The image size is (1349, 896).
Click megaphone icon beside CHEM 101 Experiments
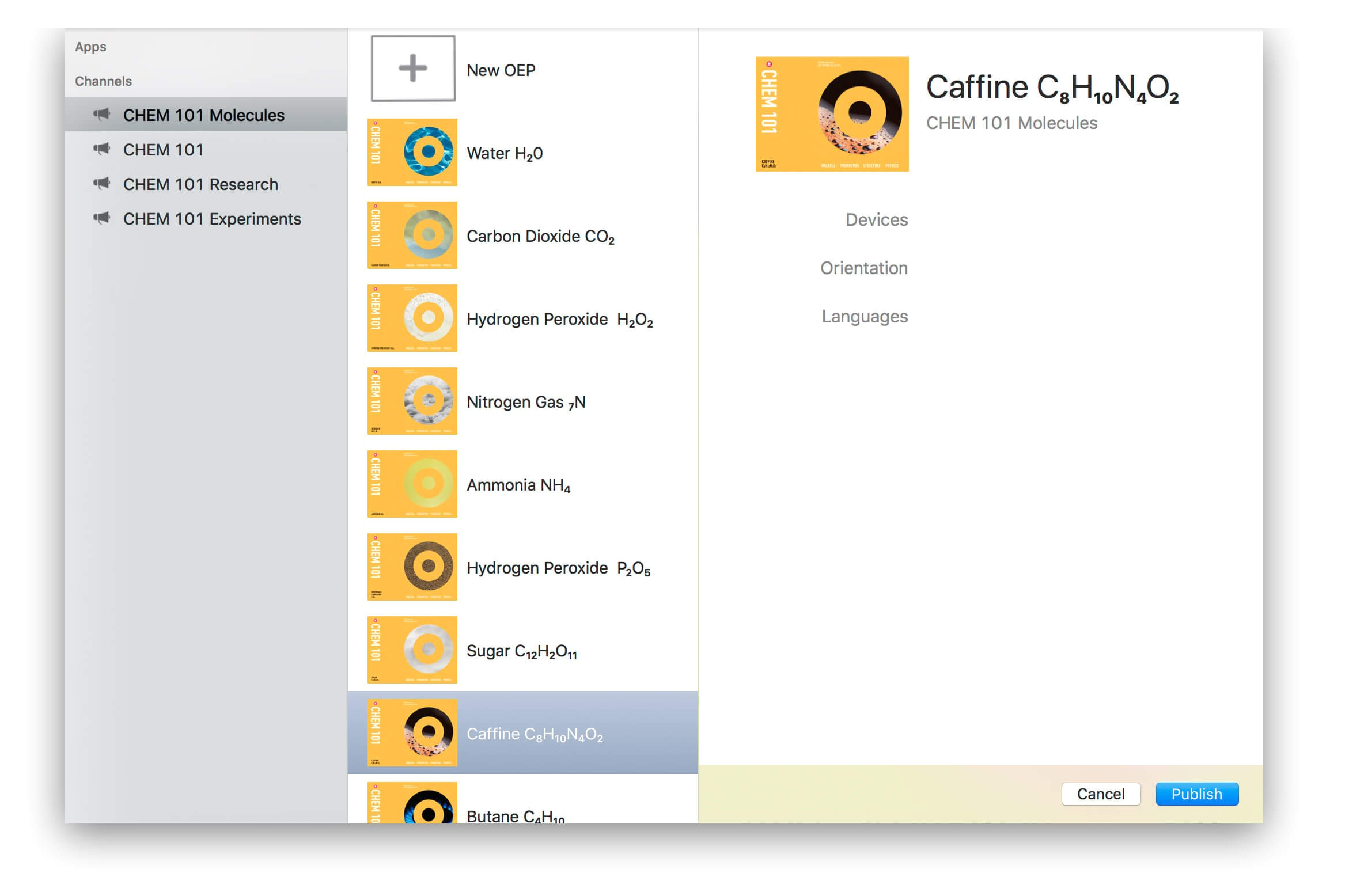(x=102, y=218)
